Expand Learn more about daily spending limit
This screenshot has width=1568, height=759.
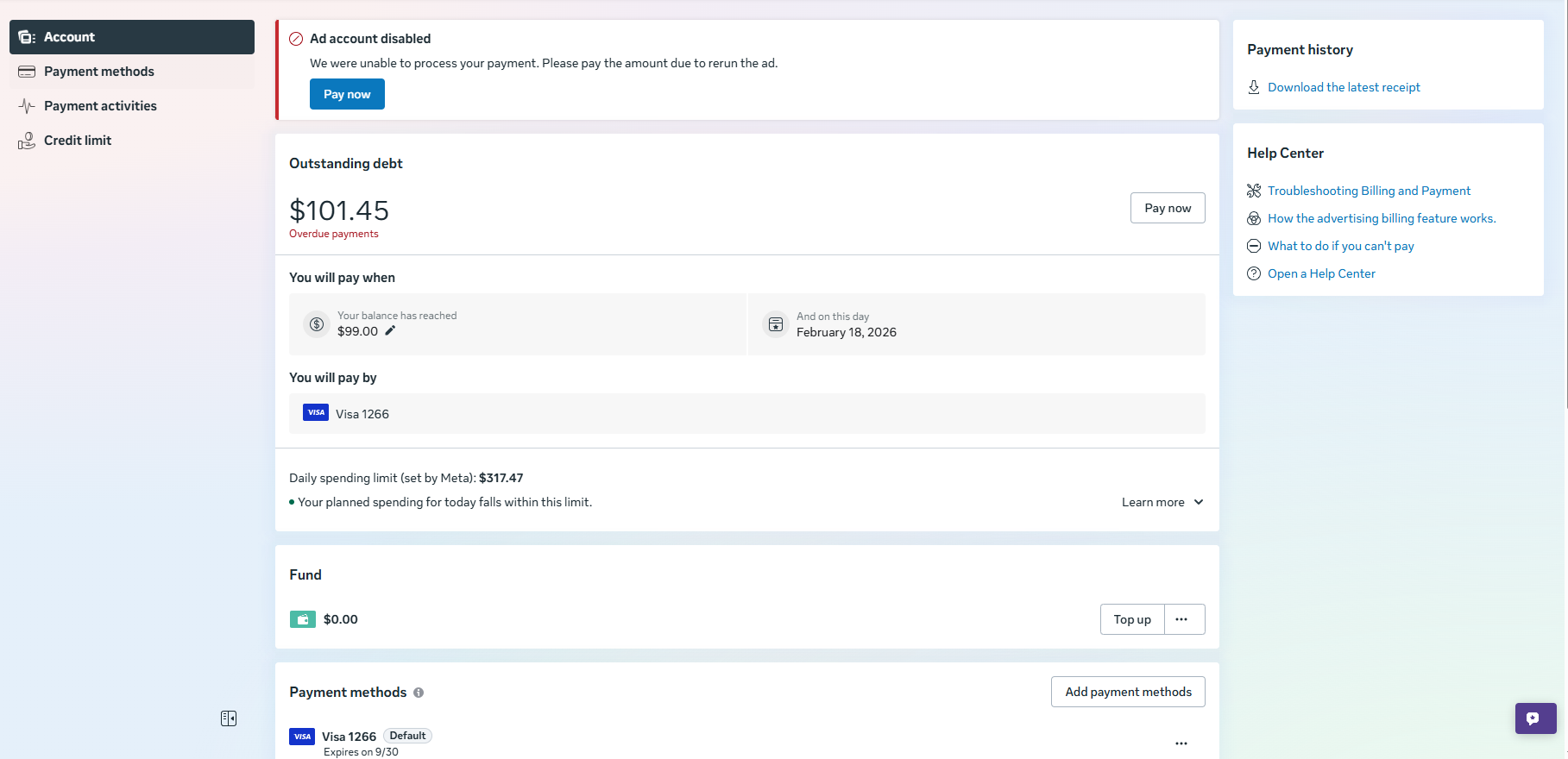pyautogui.click(x=1162, y=502)
